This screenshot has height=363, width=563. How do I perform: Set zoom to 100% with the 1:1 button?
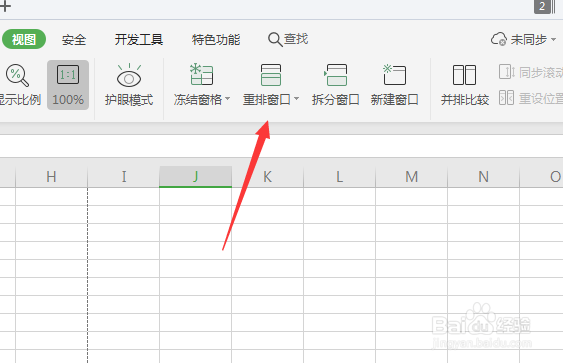tap(68, 85)
